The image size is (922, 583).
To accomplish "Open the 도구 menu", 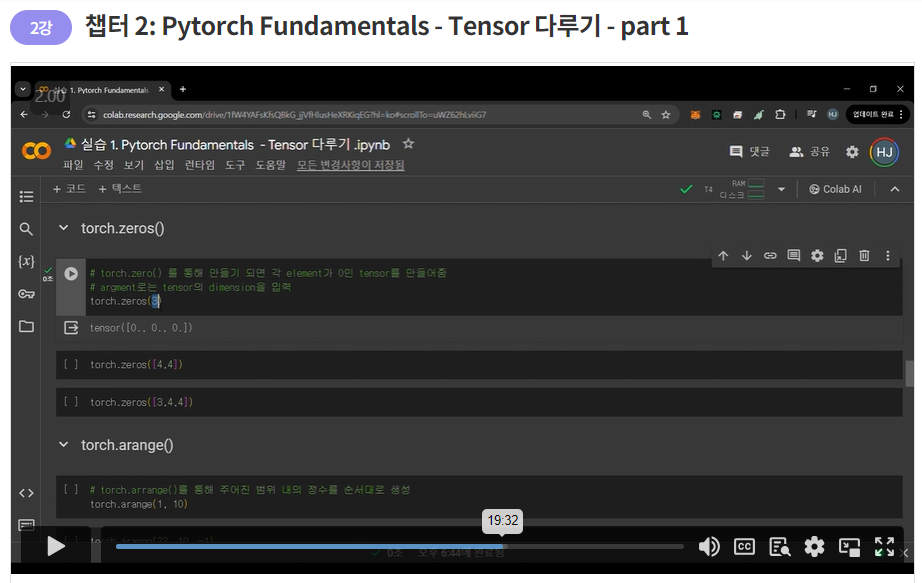I will pos(235,165).
